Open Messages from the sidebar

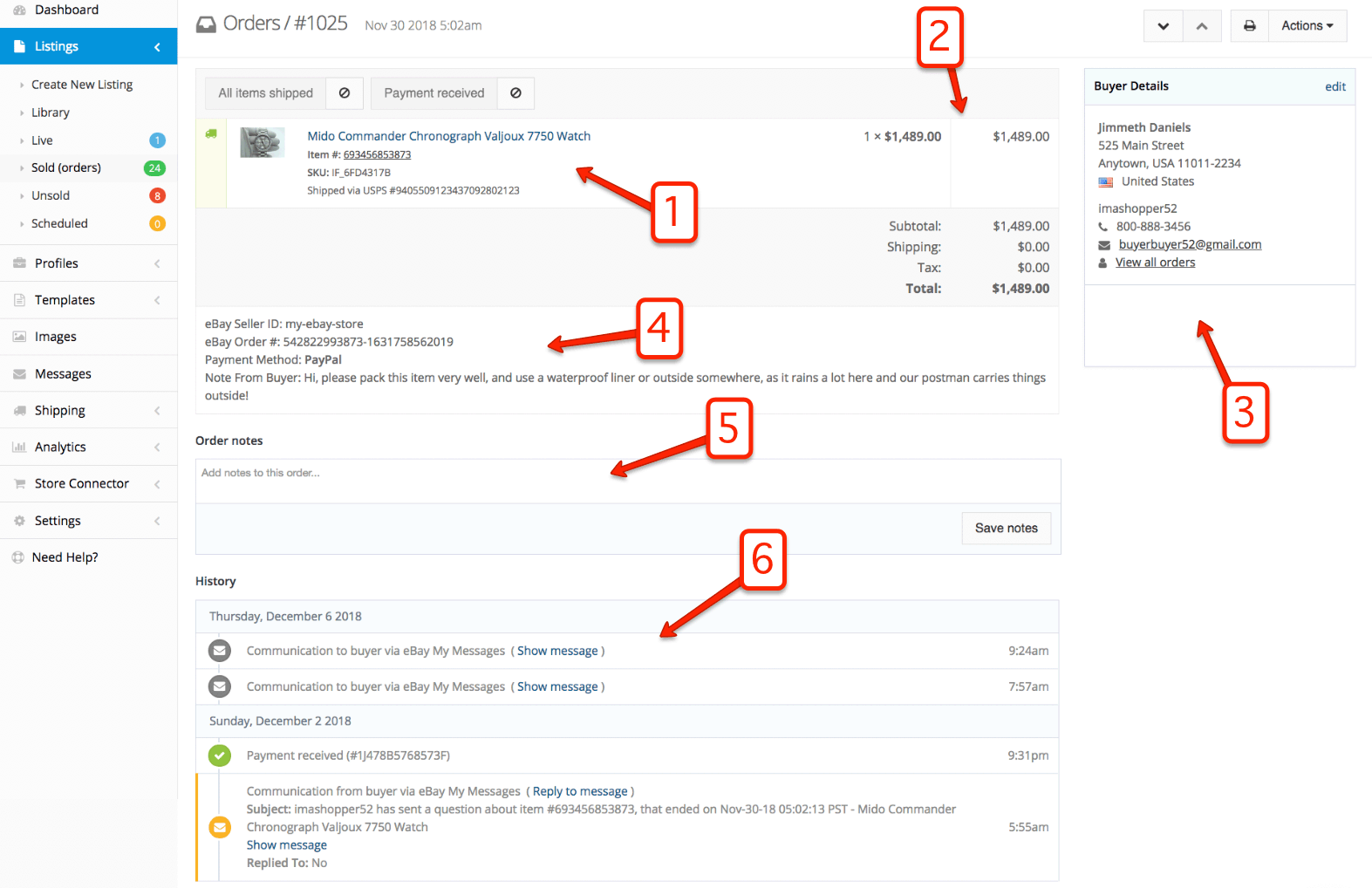(63, 374)
